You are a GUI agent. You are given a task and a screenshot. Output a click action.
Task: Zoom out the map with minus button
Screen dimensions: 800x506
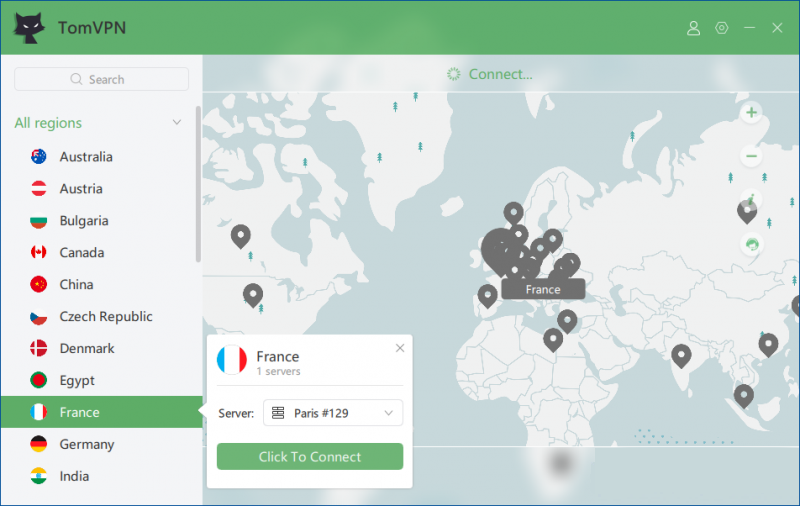[751, 156]
